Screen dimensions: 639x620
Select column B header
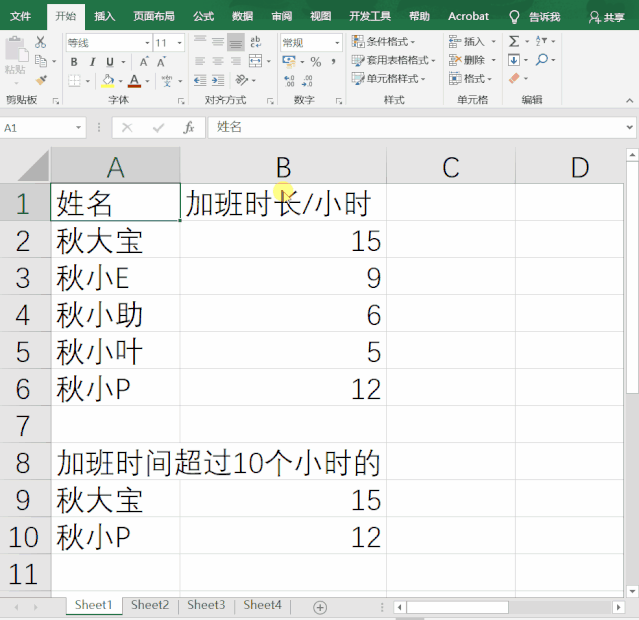pyautogui.click(x=283, y=166)
